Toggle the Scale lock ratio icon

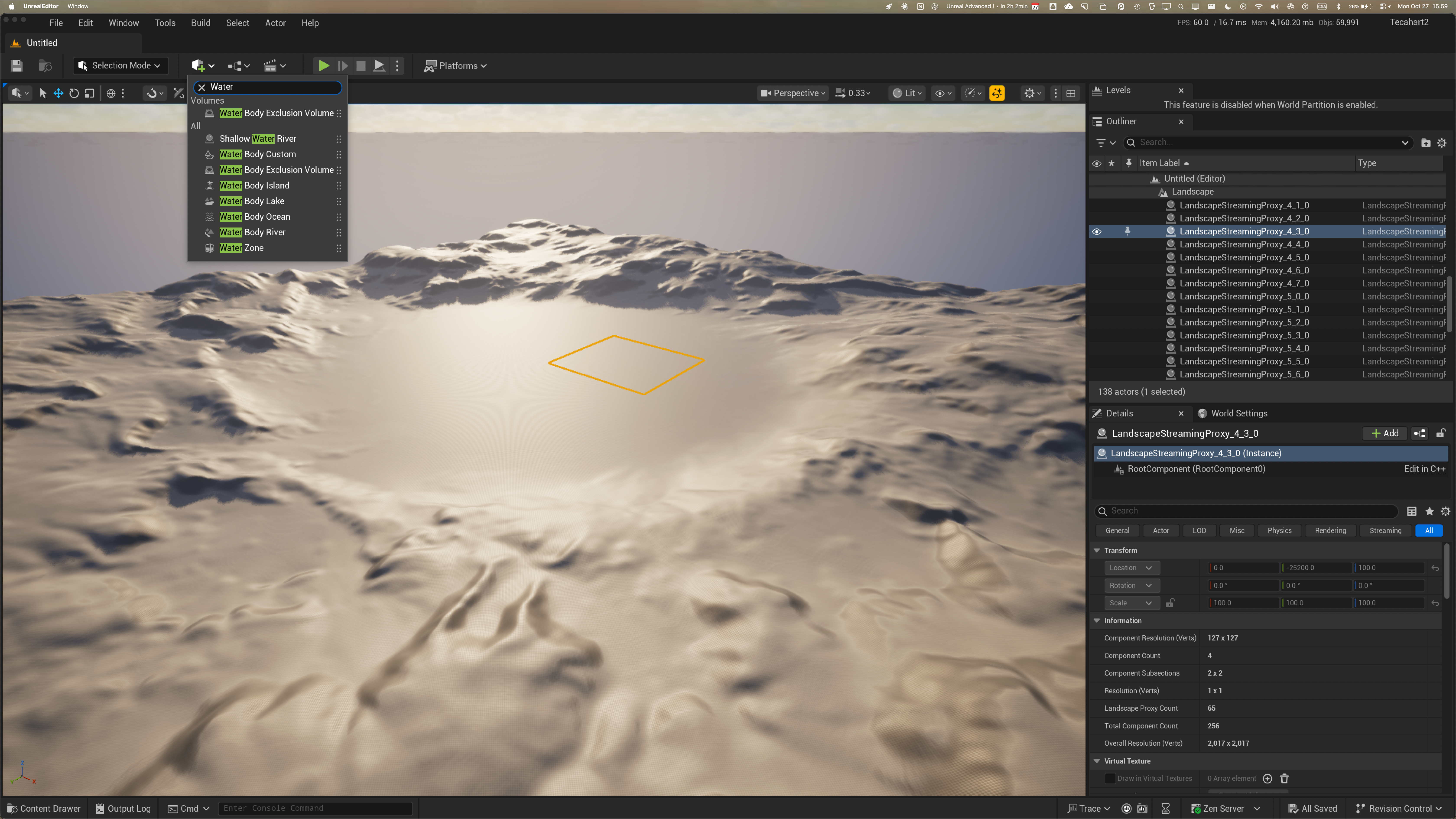(1170, 603)
